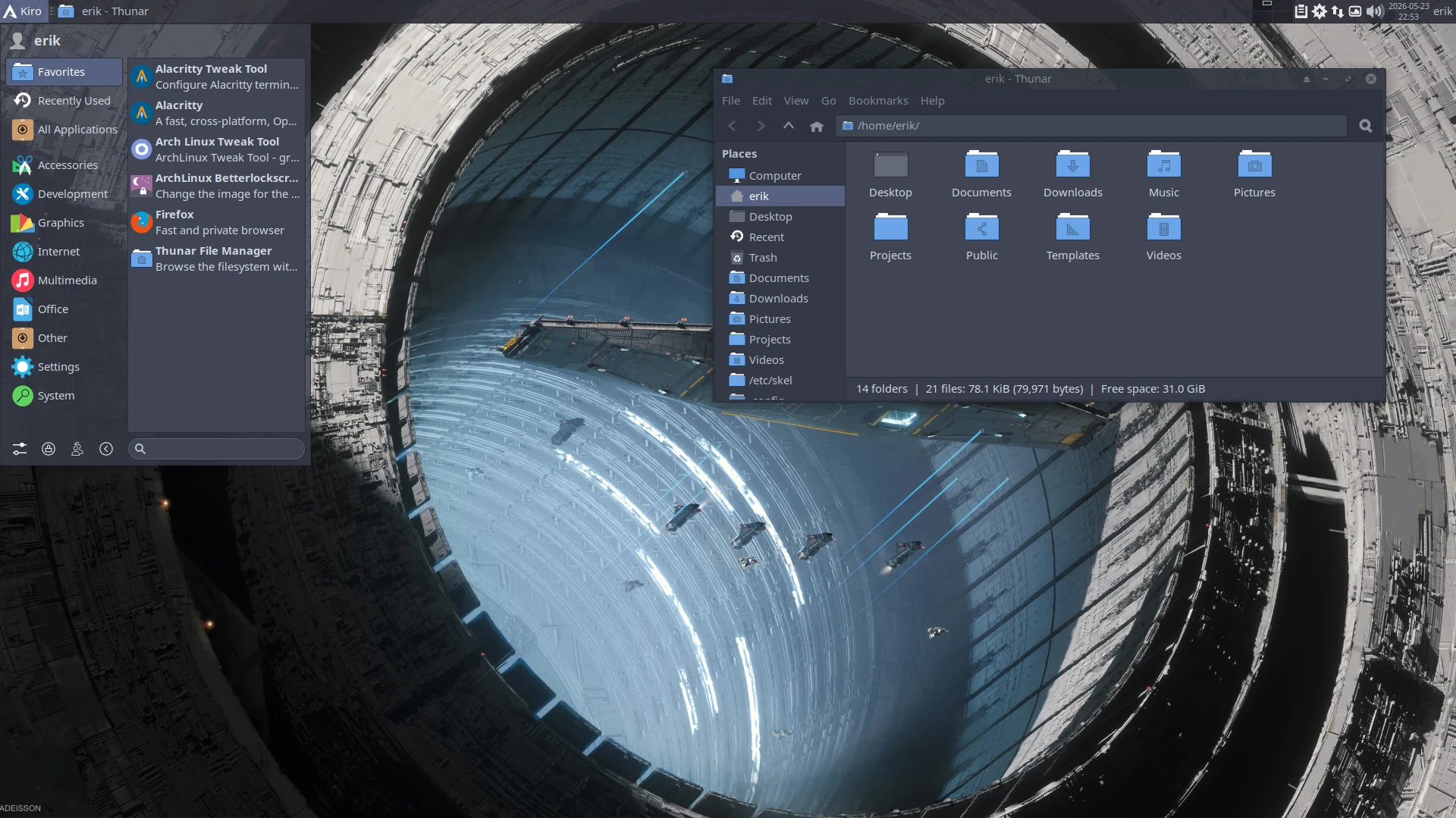The height and width of the screenshot is (818, 1456).
Task: Open the Downloads folder icon in main view
Action: click(1072, 176)
